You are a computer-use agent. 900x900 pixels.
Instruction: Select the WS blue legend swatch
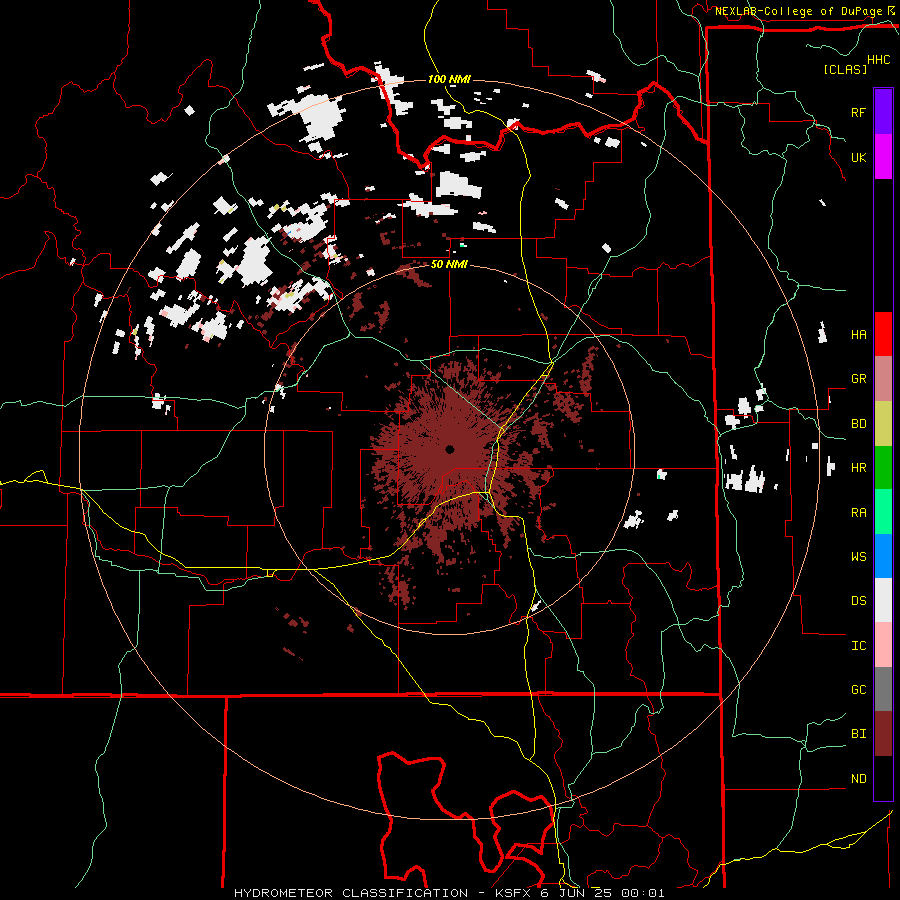pyautogui.click(x=883, y=556)
